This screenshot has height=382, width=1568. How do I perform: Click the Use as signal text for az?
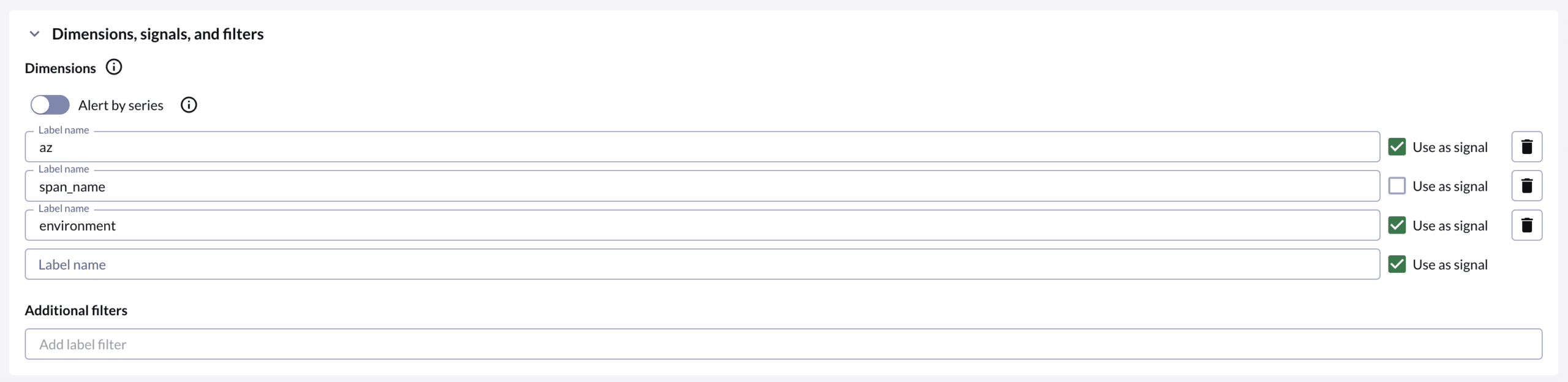(1450, 147)
